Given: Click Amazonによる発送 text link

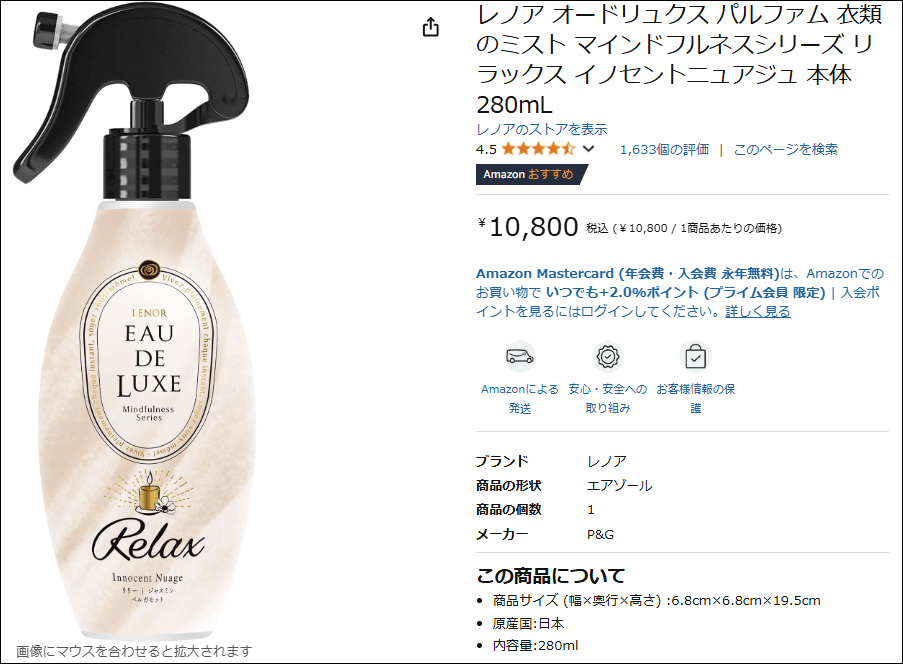Looking at the screenshot, I should pos(520,399).
